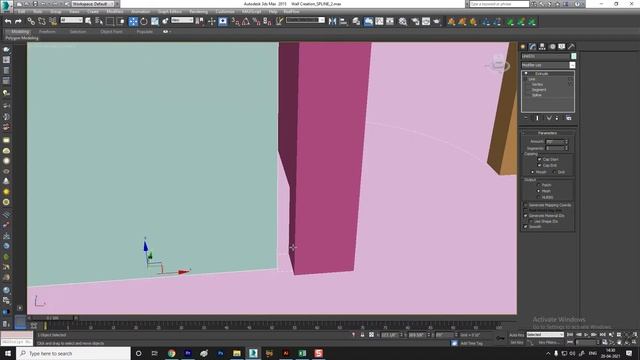Screen dimensions: 640x360
Task: Toggle the Percent Snap button
Action: point(256,21)
